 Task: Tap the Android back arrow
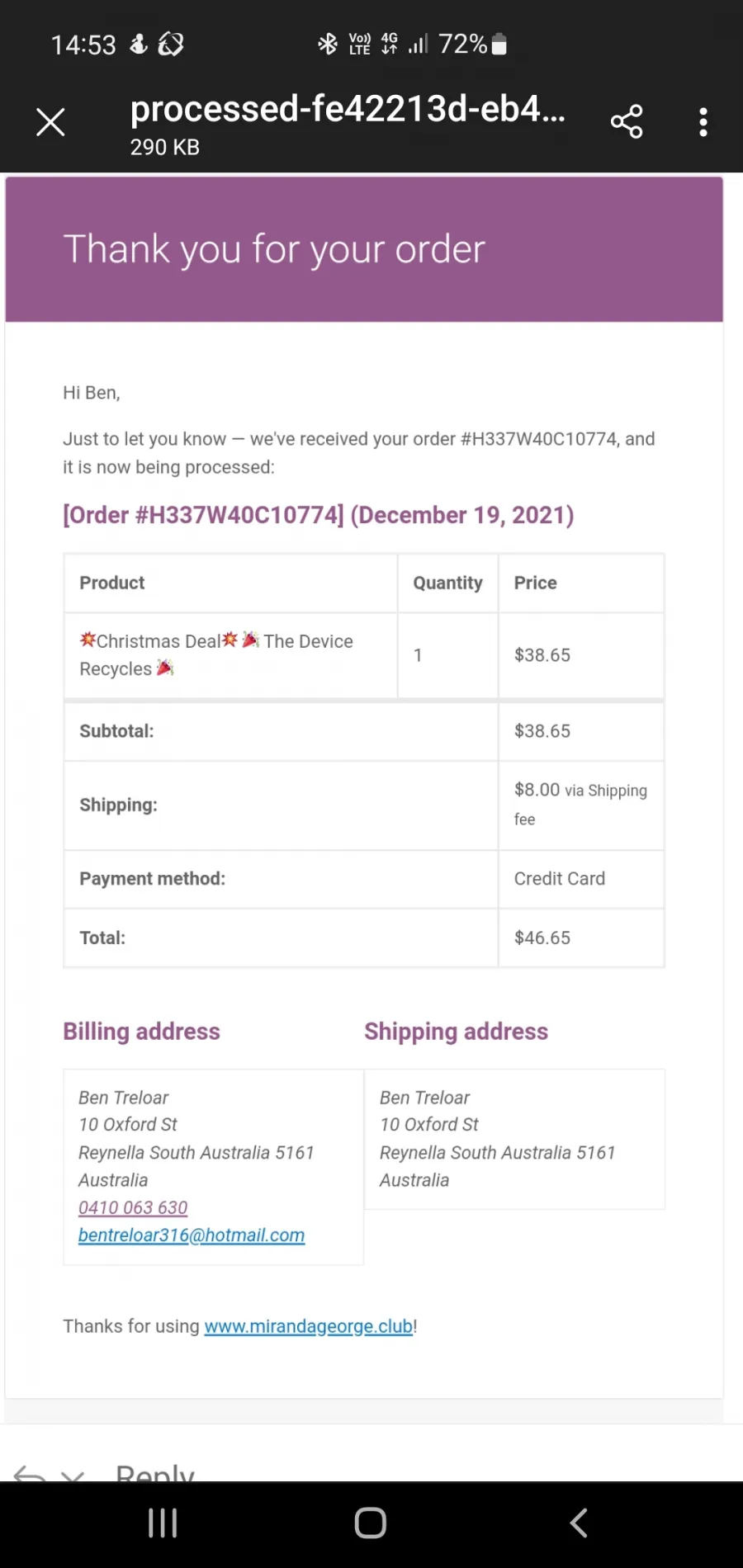[579, 1523]
